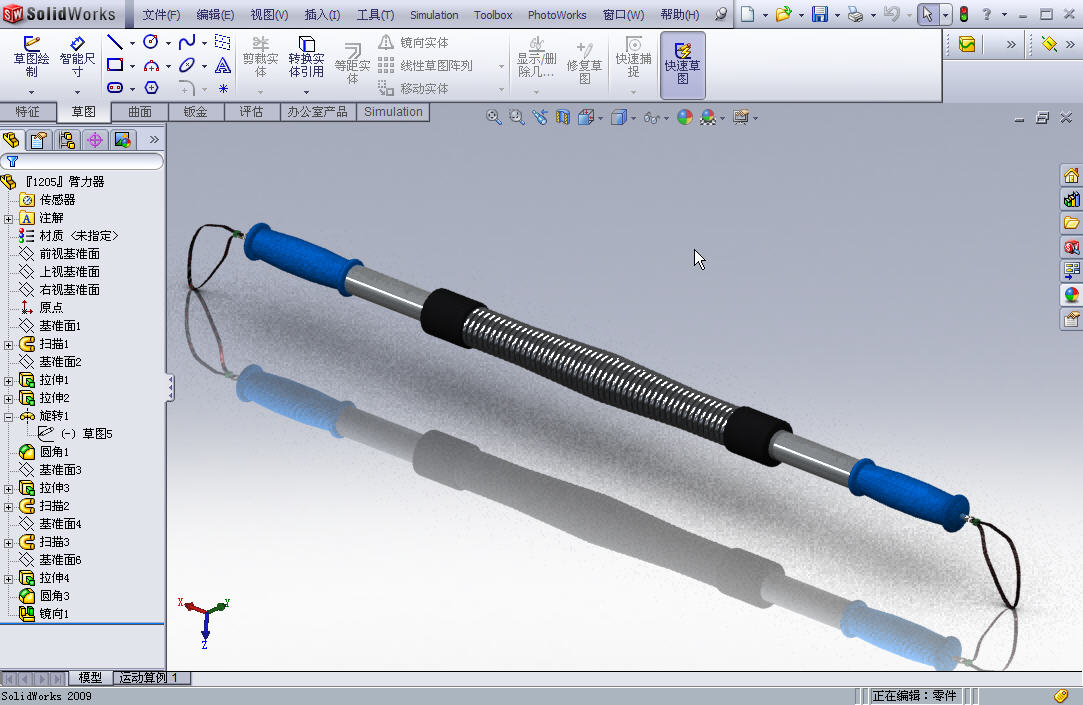This screenshot has height=705, width=1083.
Task: Select the Slot sketch tool
Action: (x=115, y=88)
